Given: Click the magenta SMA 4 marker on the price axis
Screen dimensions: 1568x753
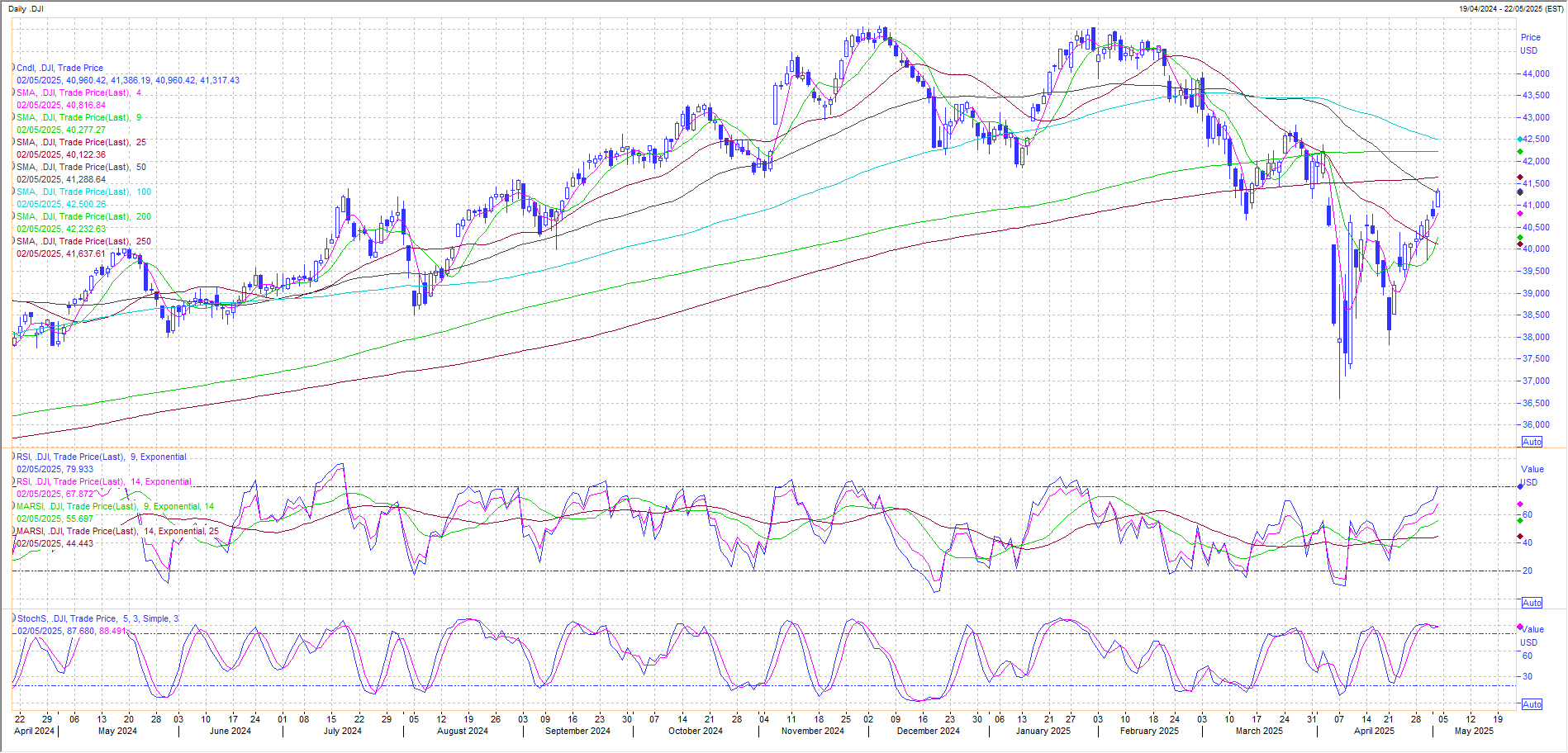Looking at the screenshot, I should [1520, 214].
